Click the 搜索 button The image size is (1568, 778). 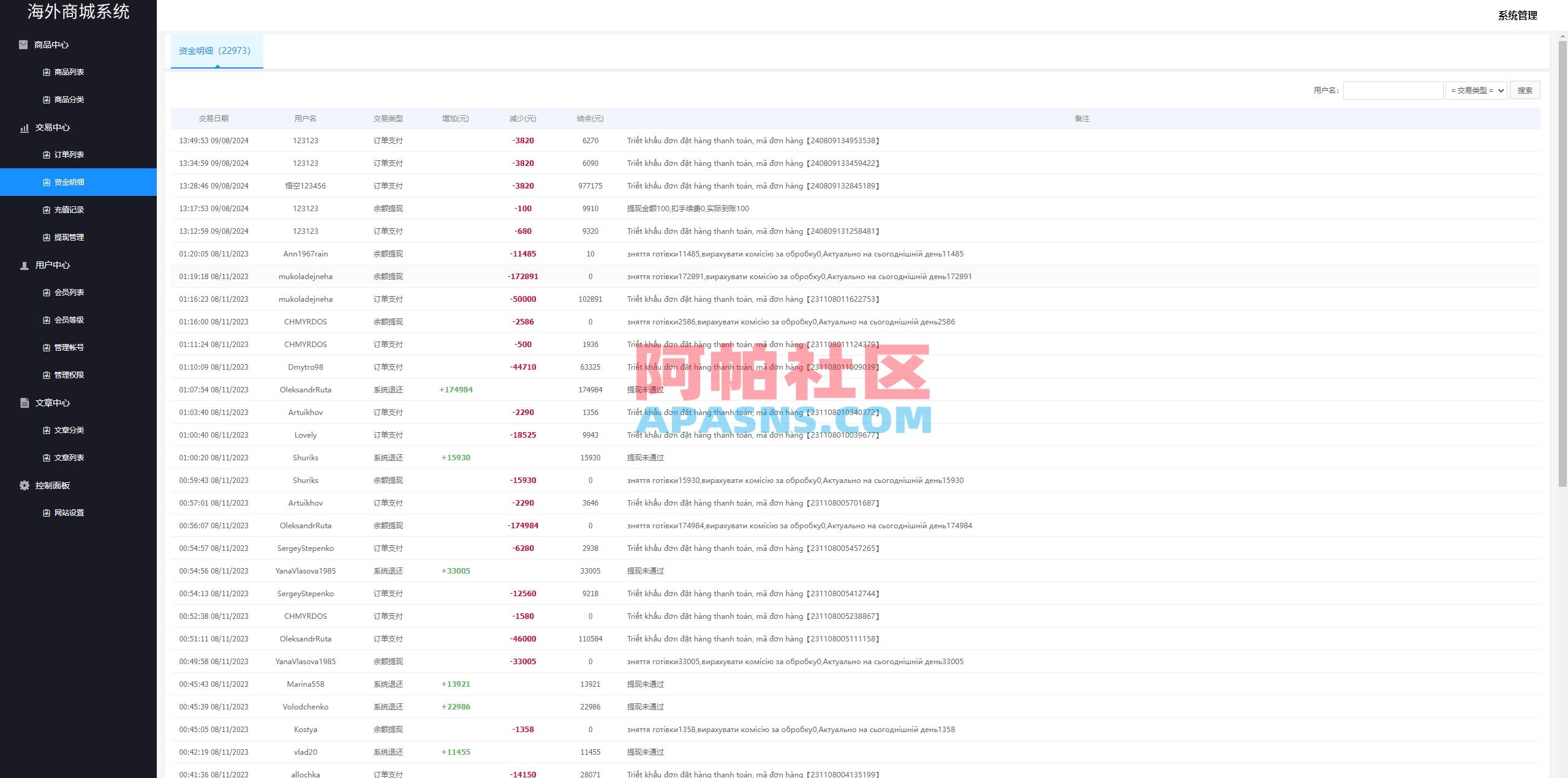(1525, 90)
